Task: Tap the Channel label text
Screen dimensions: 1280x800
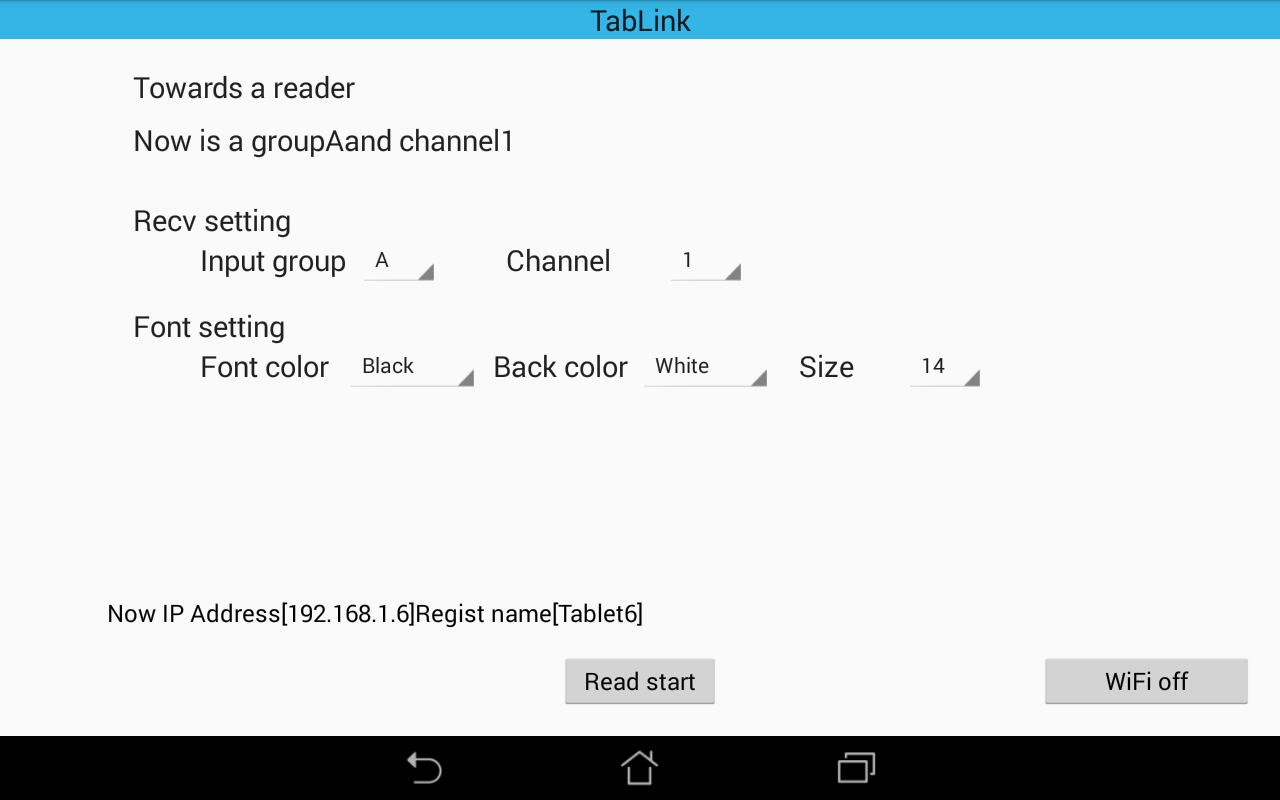Action: [558, 261]
